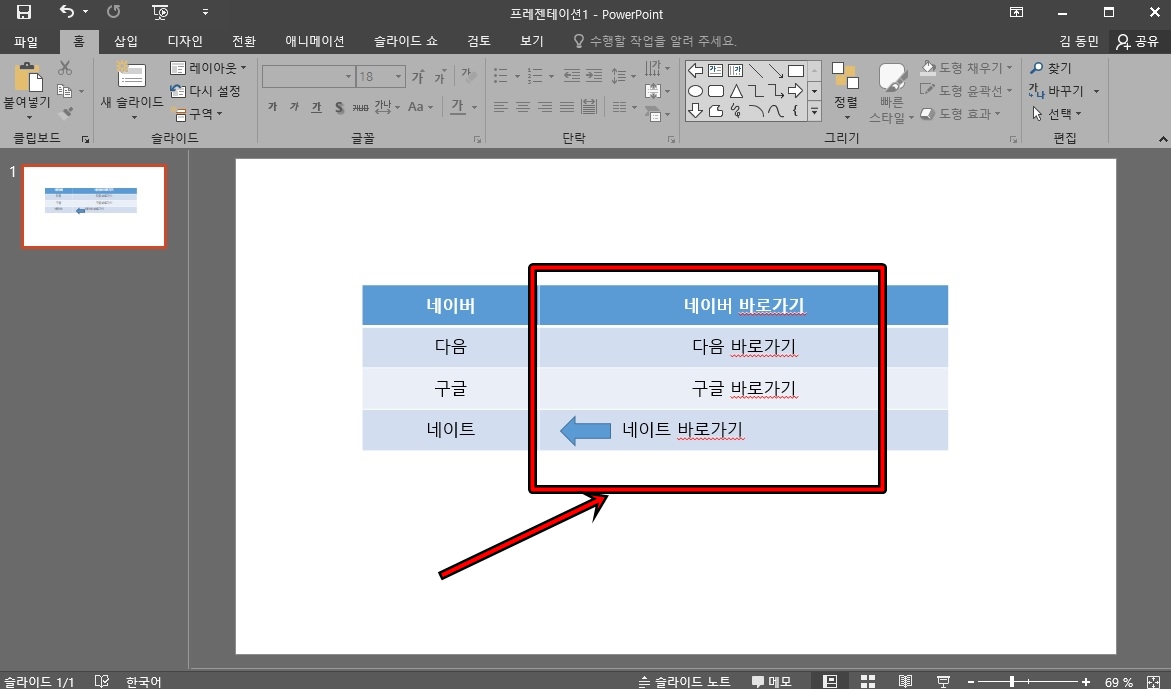Start slideshow from beginning icon in title bar
Image resolution: width=1171 pixels, height=689 pixels.
pyautogui.click(x=160, y=12)
